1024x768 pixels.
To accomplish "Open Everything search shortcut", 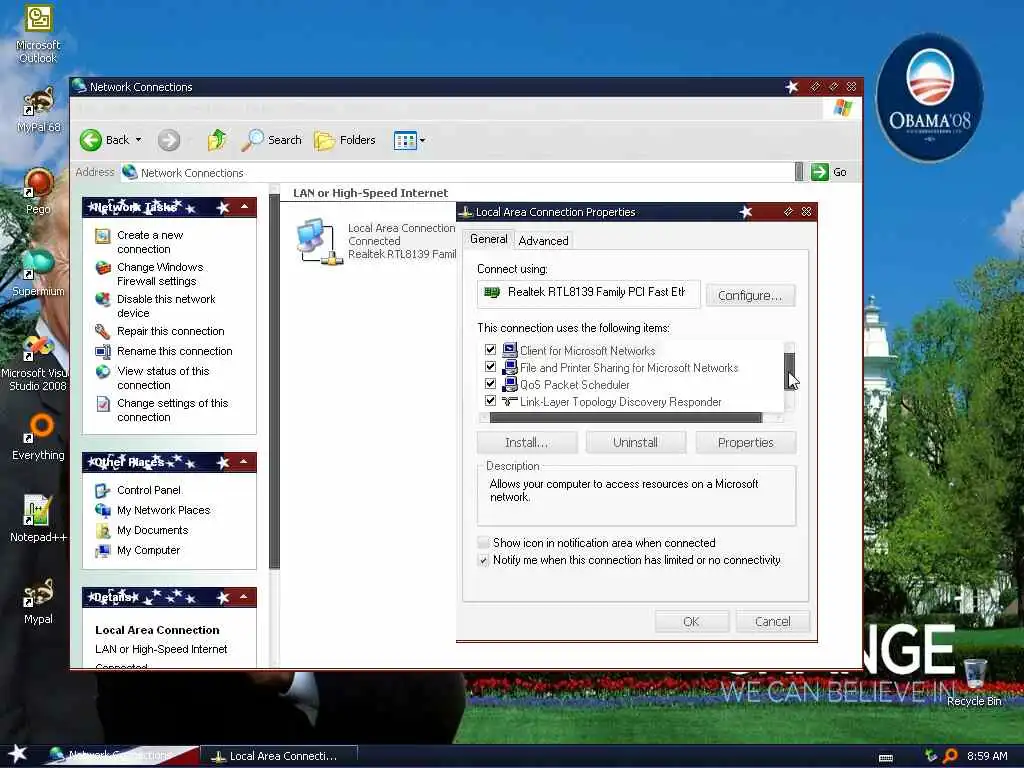I will [38, 436].
